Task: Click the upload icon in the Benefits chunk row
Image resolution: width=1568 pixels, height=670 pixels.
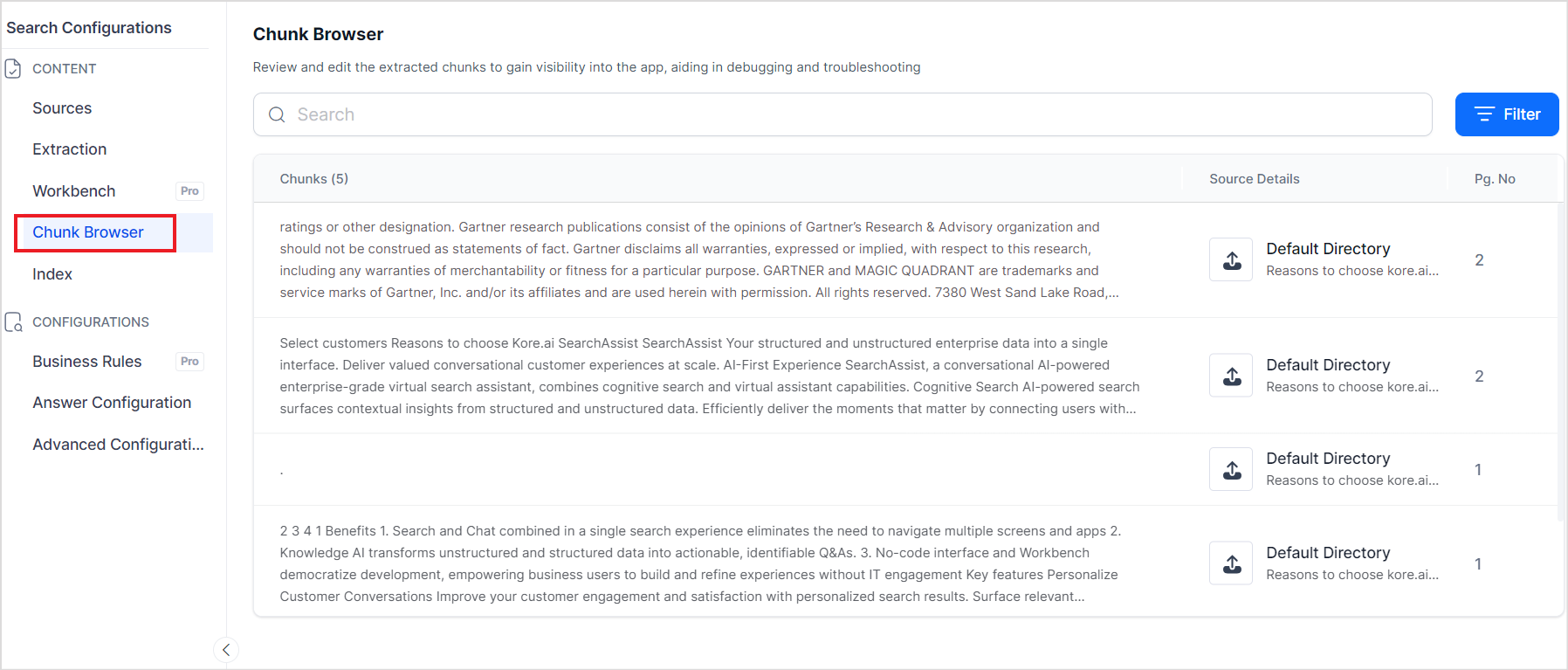Action: pyautogui.click(x=1231, y=564)
